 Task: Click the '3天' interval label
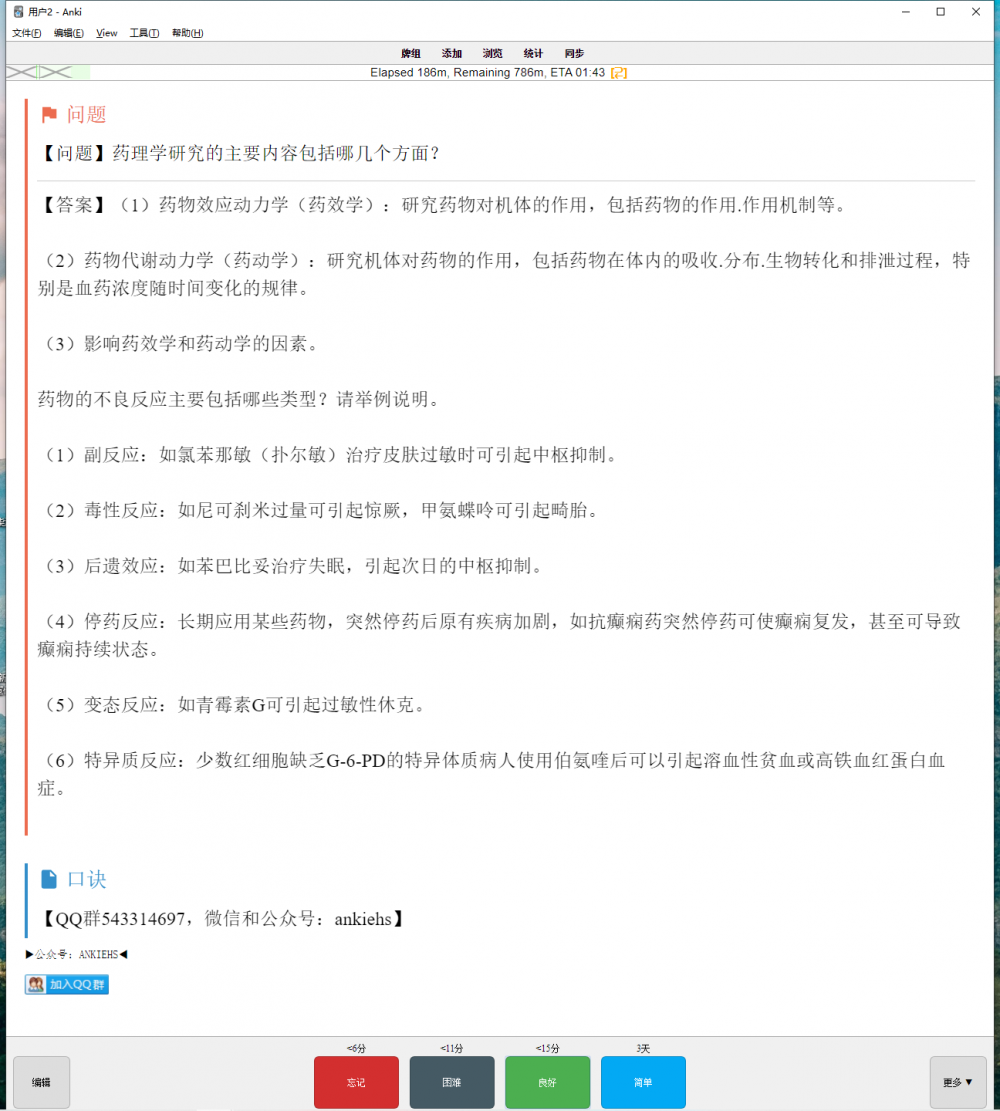click(x=643, y=1048)
